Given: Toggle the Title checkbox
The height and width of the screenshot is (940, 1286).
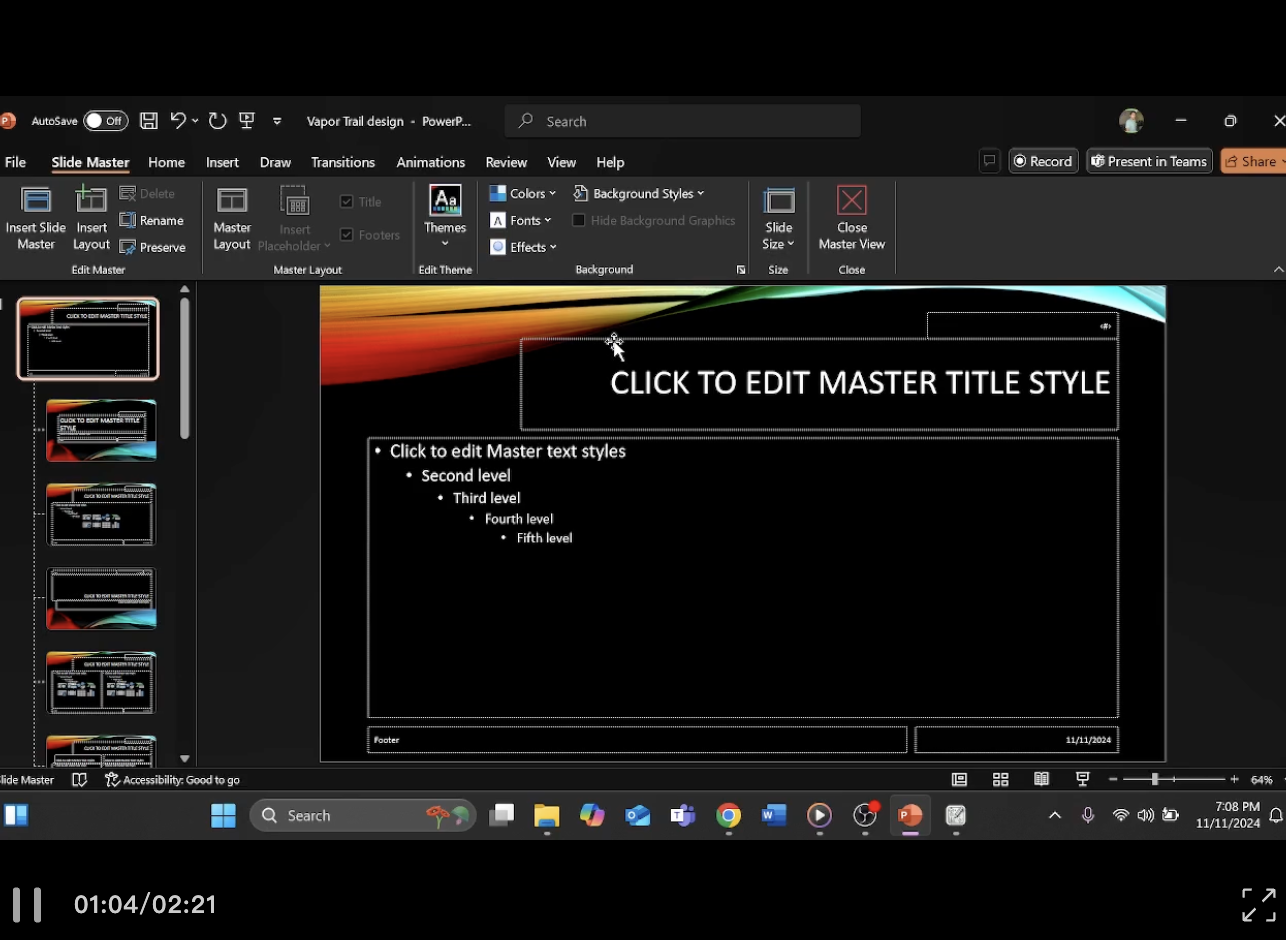Looking at the screenshot, I should pyautogui.click(x=347, y=201).
